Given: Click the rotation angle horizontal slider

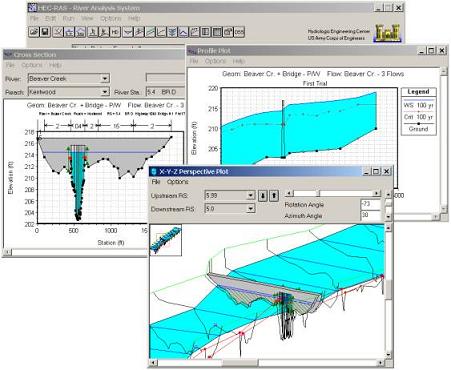Looking at the screenshot, I should [x=333, y=193].
